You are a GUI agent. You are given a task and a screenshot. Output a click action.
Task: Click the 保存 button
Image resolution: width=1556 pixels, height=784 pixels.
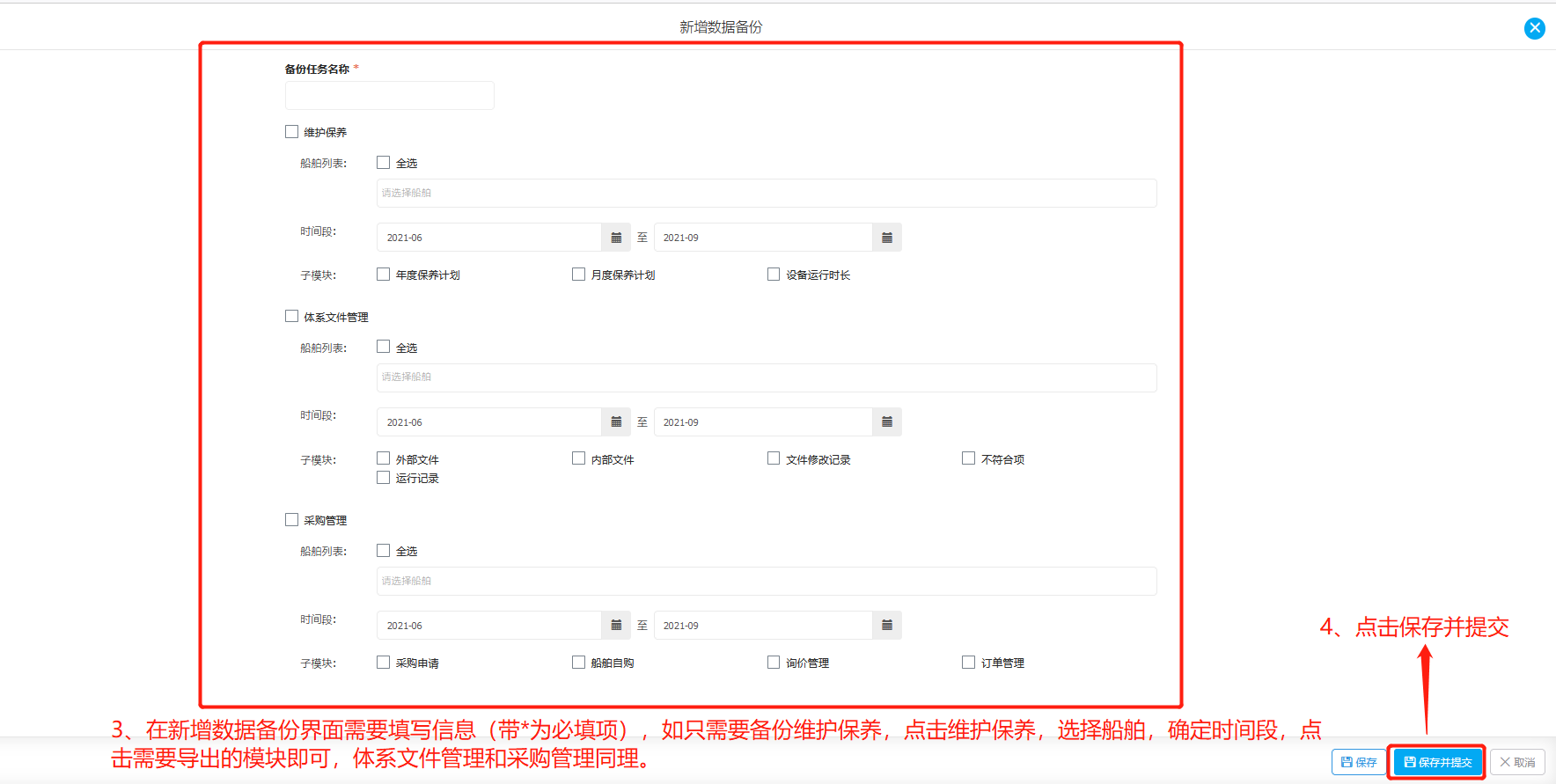pyautogui.click(x=1359, y=762)
